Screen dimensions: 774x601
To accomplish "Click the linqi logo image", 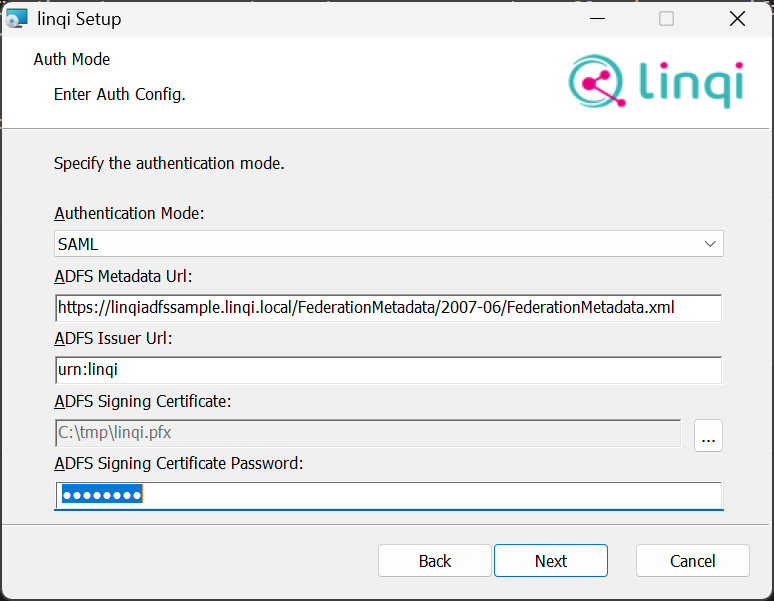I will pyautogui.click(x=656, y=81).
